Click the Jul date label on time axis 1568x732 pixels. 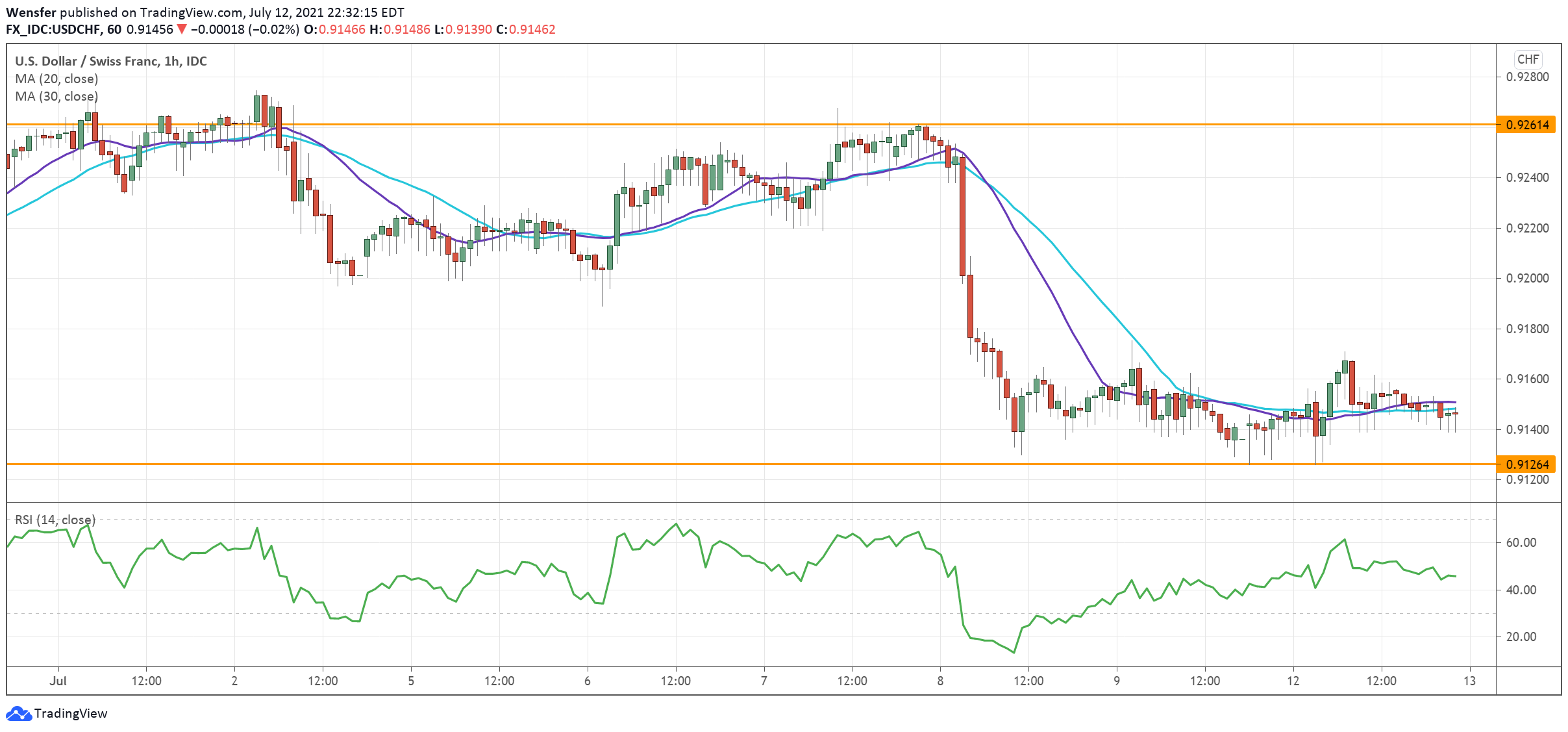pos(58,681)
